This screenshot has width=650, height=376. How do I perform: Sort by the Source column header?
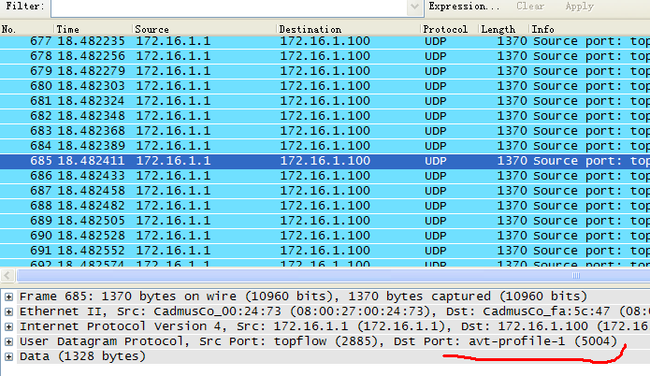(205, 29)
